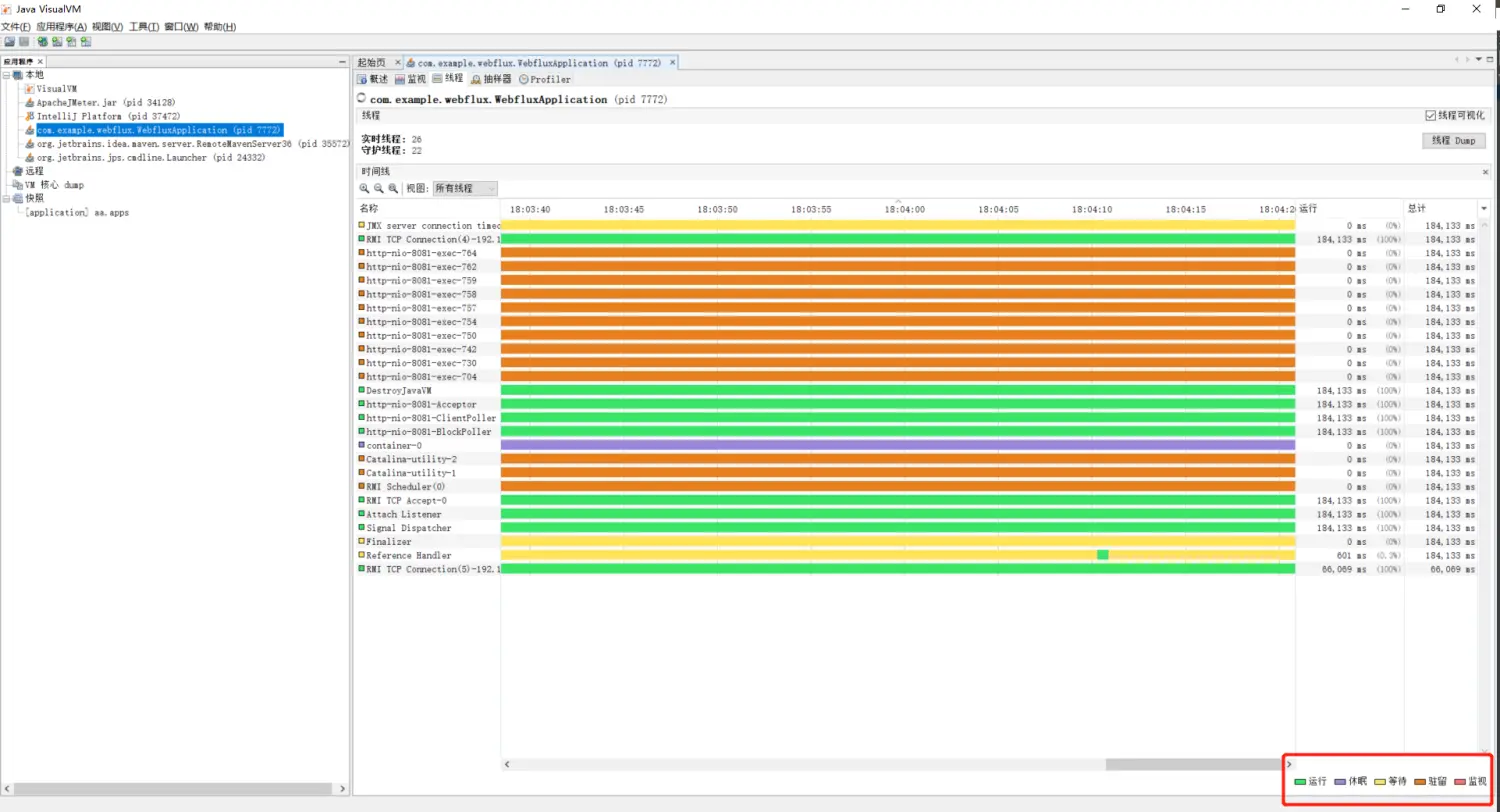Viewport: 1500px width, 812px height.
Task: Click the green 运行 legend swatch
Action: click(1300, 781)
